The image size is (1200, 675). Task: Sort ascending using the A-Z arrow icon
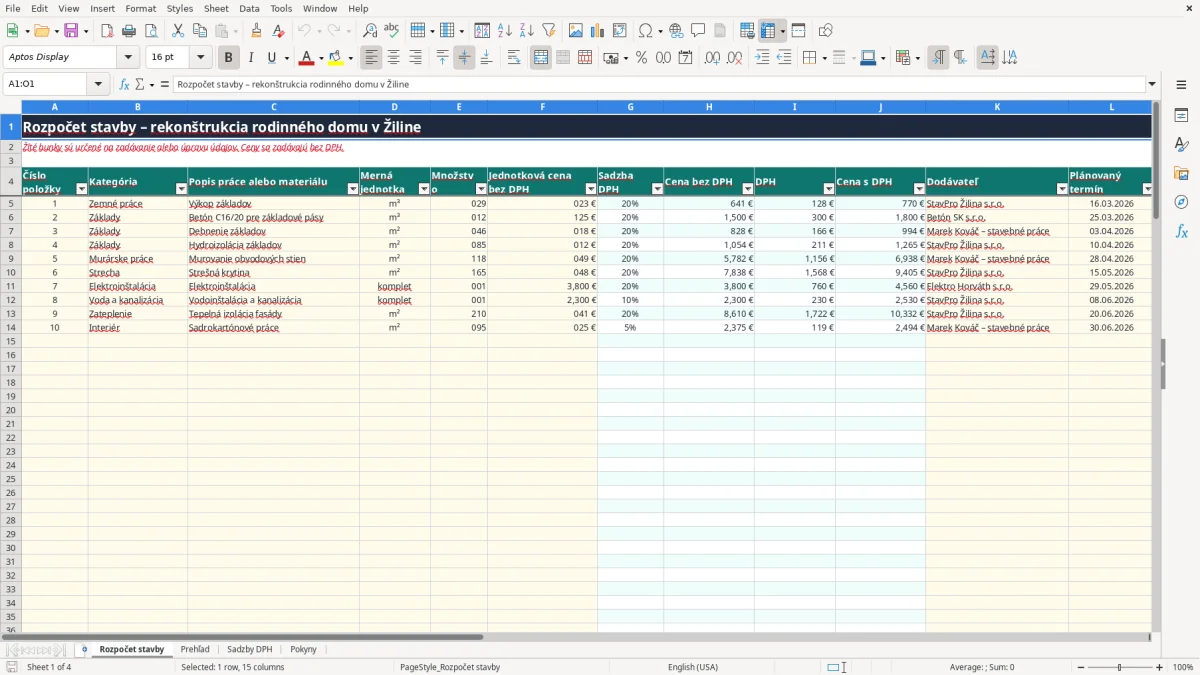point(505,31)
